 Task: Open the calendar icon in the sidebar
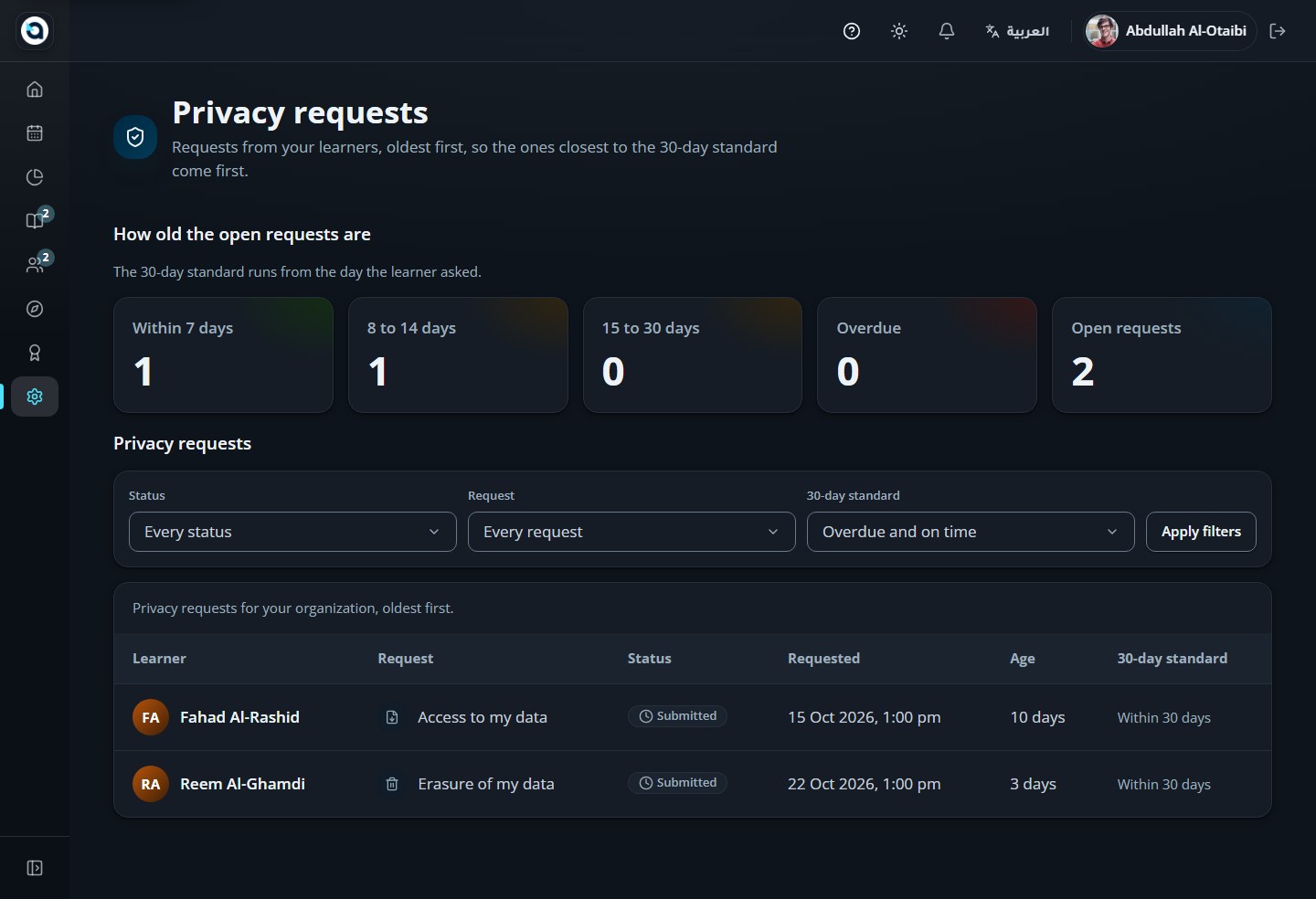tap(35, 133)
